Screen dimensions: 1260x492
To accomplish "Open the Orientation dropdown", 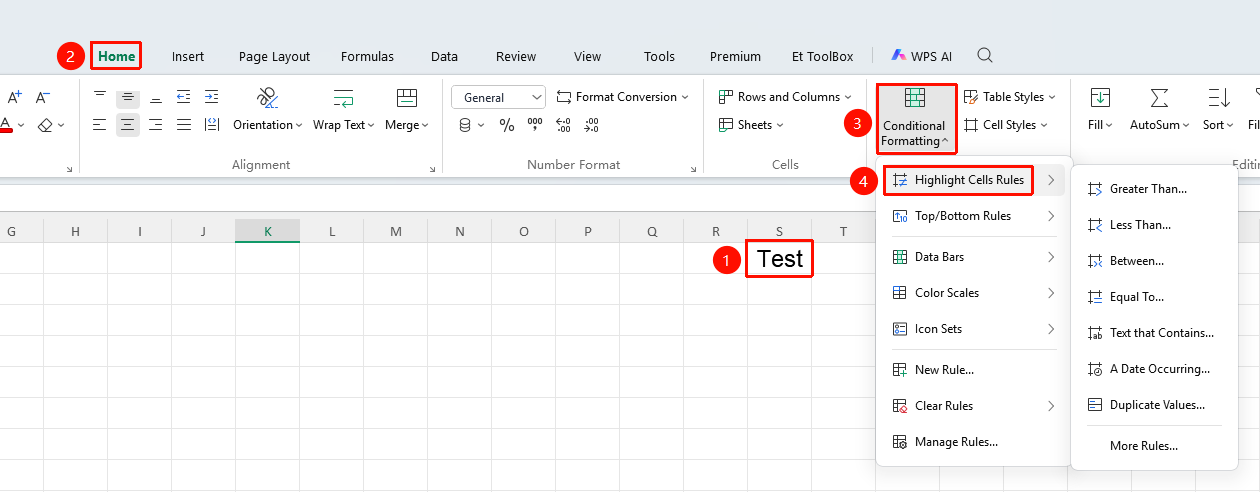I will [268, 125].
